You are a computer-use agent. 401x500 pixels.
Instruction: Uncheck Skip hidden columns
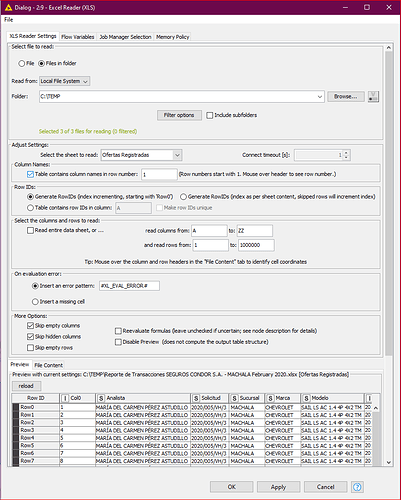(x=30, y=337)
